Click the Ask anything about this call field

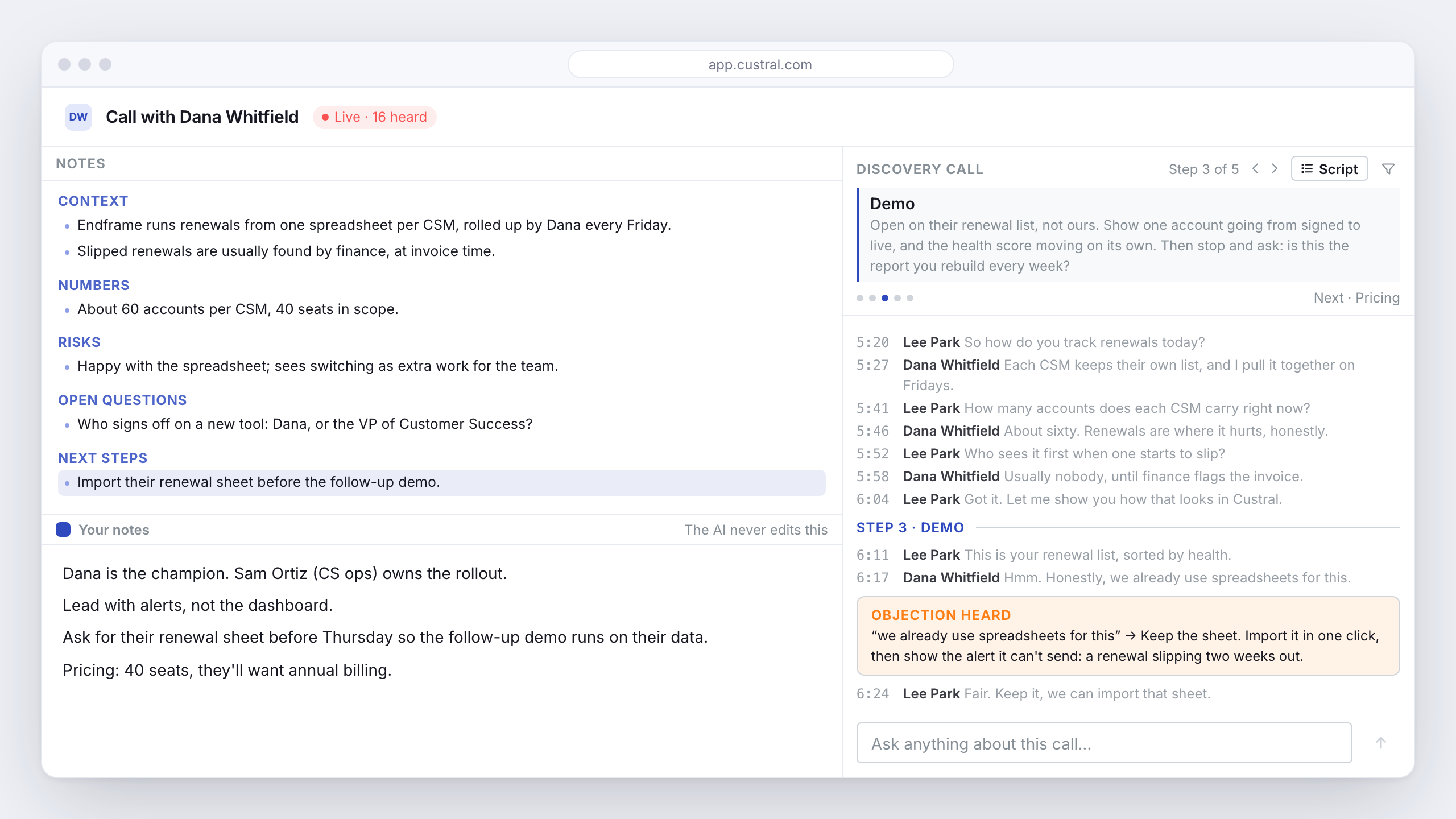(1104, 743)
